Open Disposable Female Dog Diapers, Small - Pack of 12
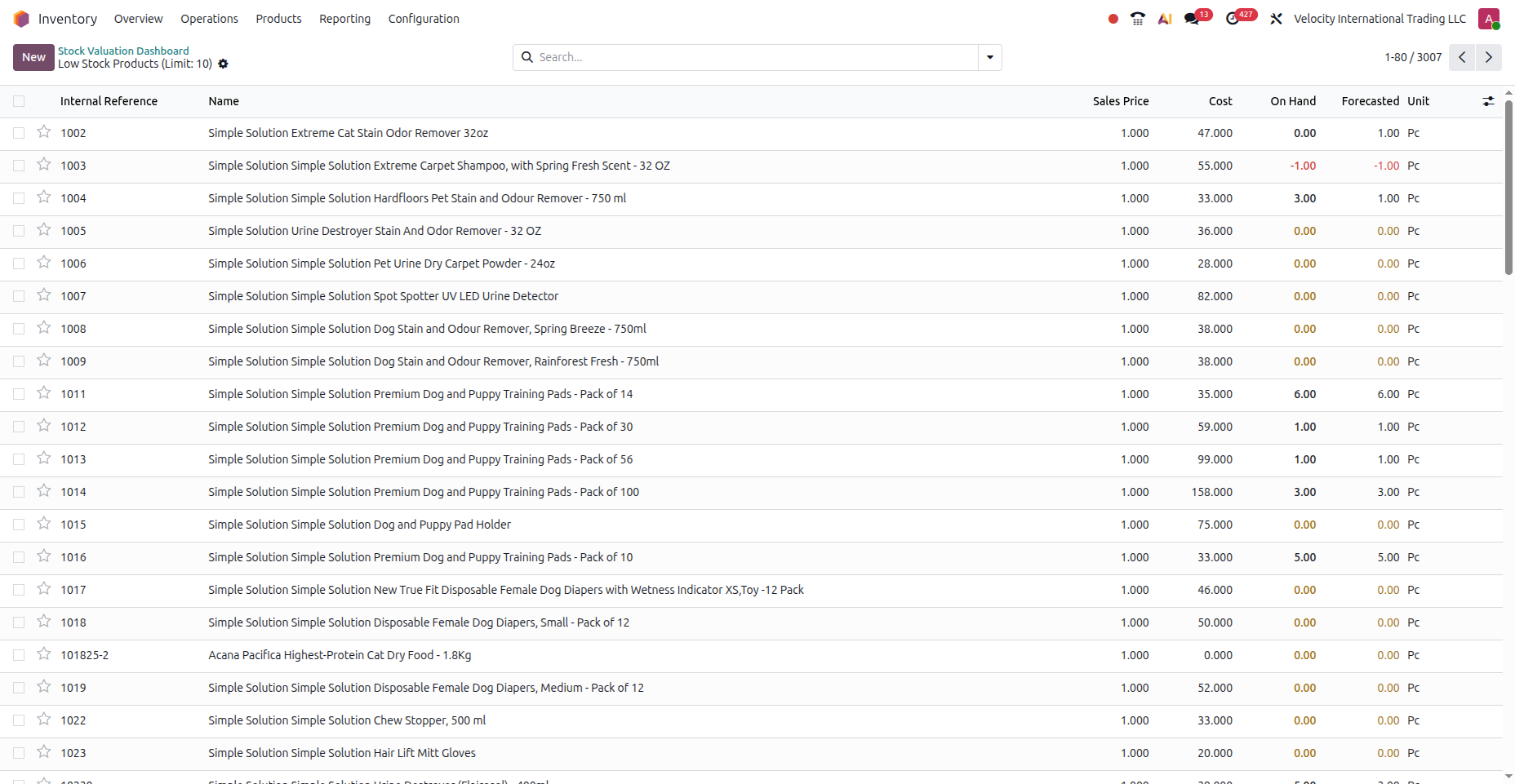The width and height of the screenshot is (1515, 784). pos(419,622)
